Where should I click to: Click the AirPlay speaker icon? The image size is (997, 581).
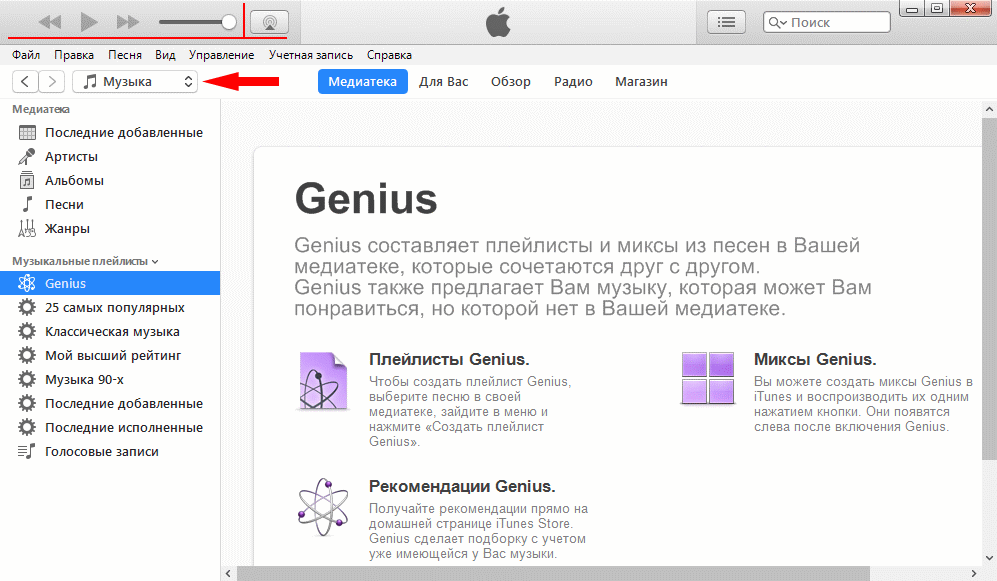[x=268, y=20]
